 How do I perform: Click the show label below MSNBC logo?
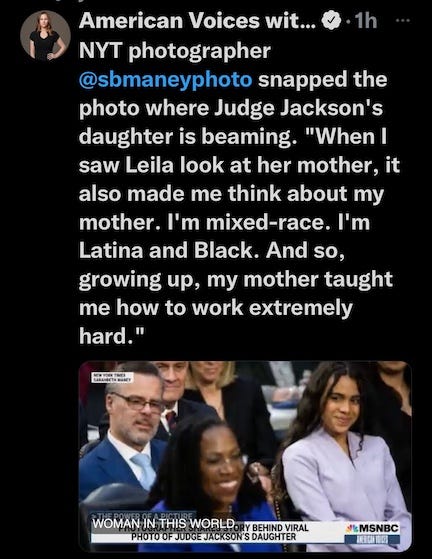(372, 539)
